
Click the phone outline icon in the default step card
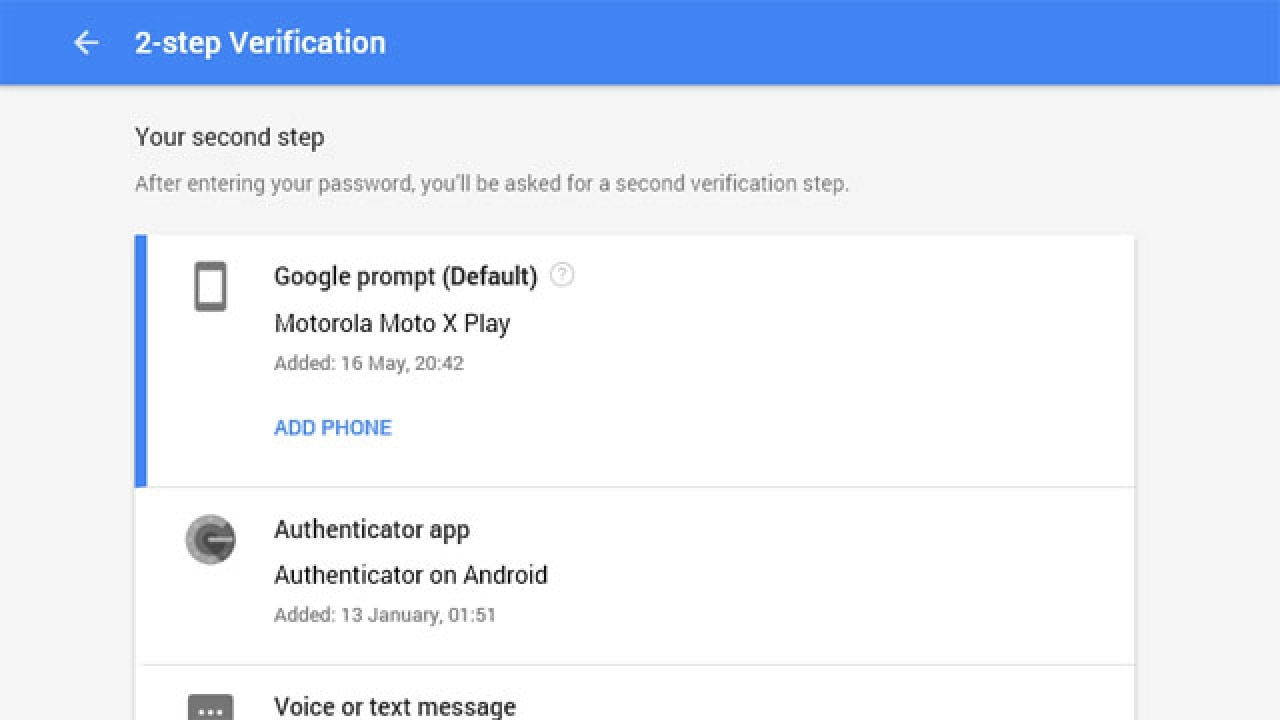(210, 287)
